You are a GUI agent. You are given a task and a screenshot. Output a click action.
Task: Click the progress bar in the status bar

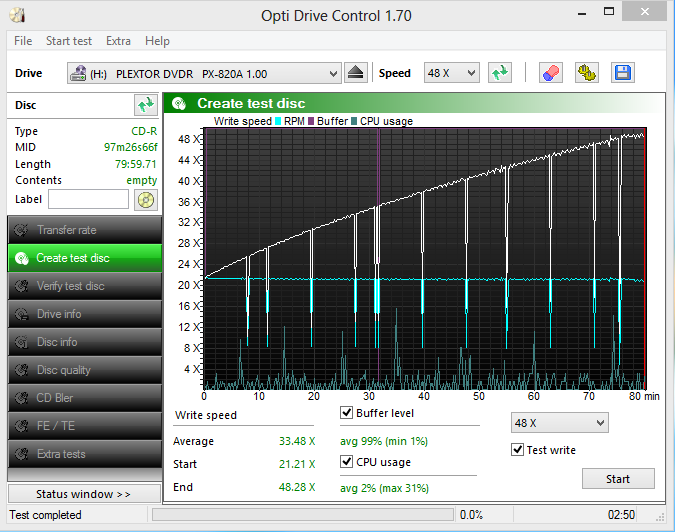pos(303,514)
